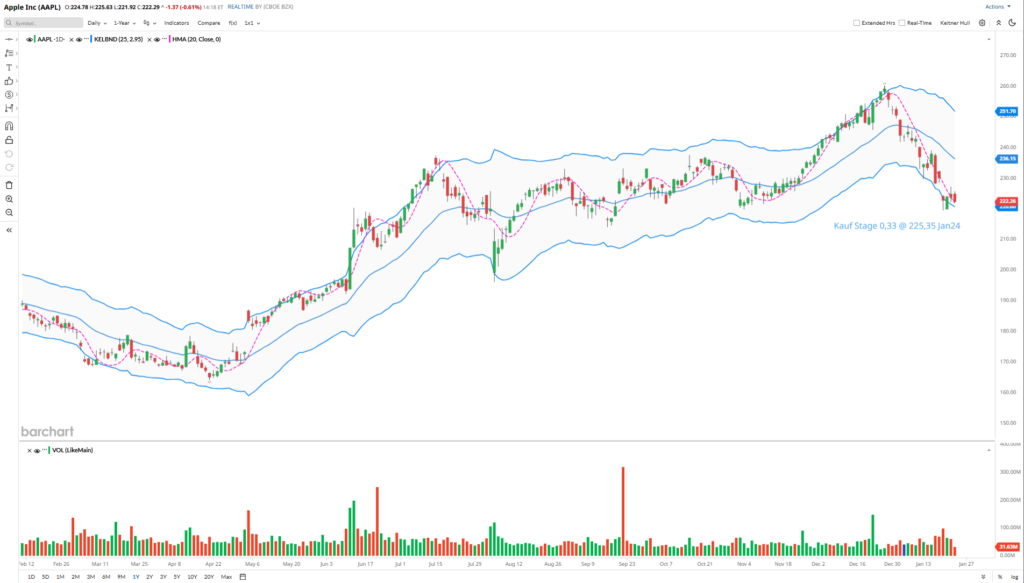The width and height of the screenshot is (1024, 583).
Task: Enable the magnet snap tool
Action: point(9,126)
